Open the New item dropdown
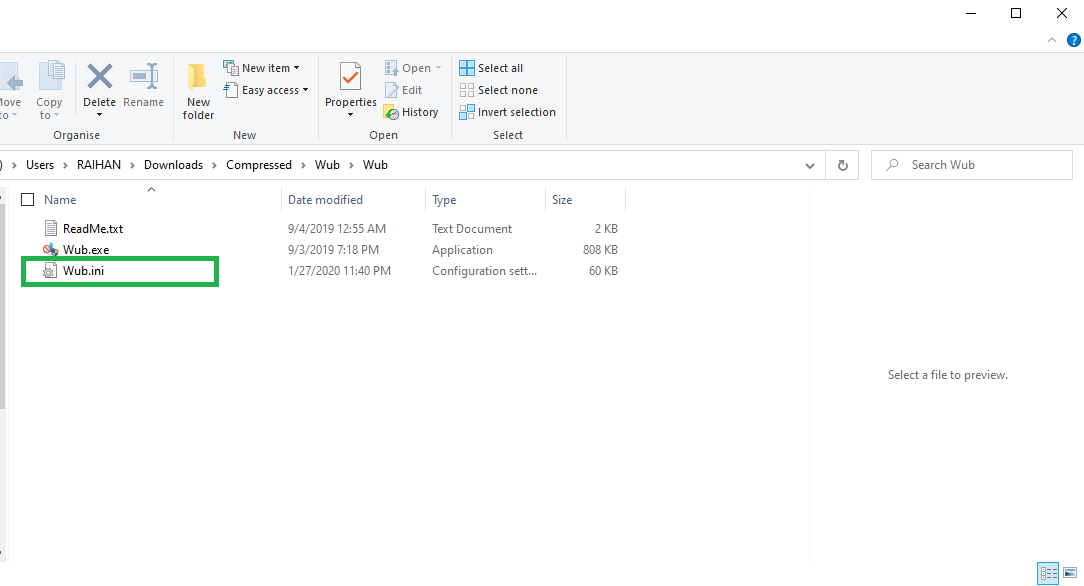 [261, 68]
